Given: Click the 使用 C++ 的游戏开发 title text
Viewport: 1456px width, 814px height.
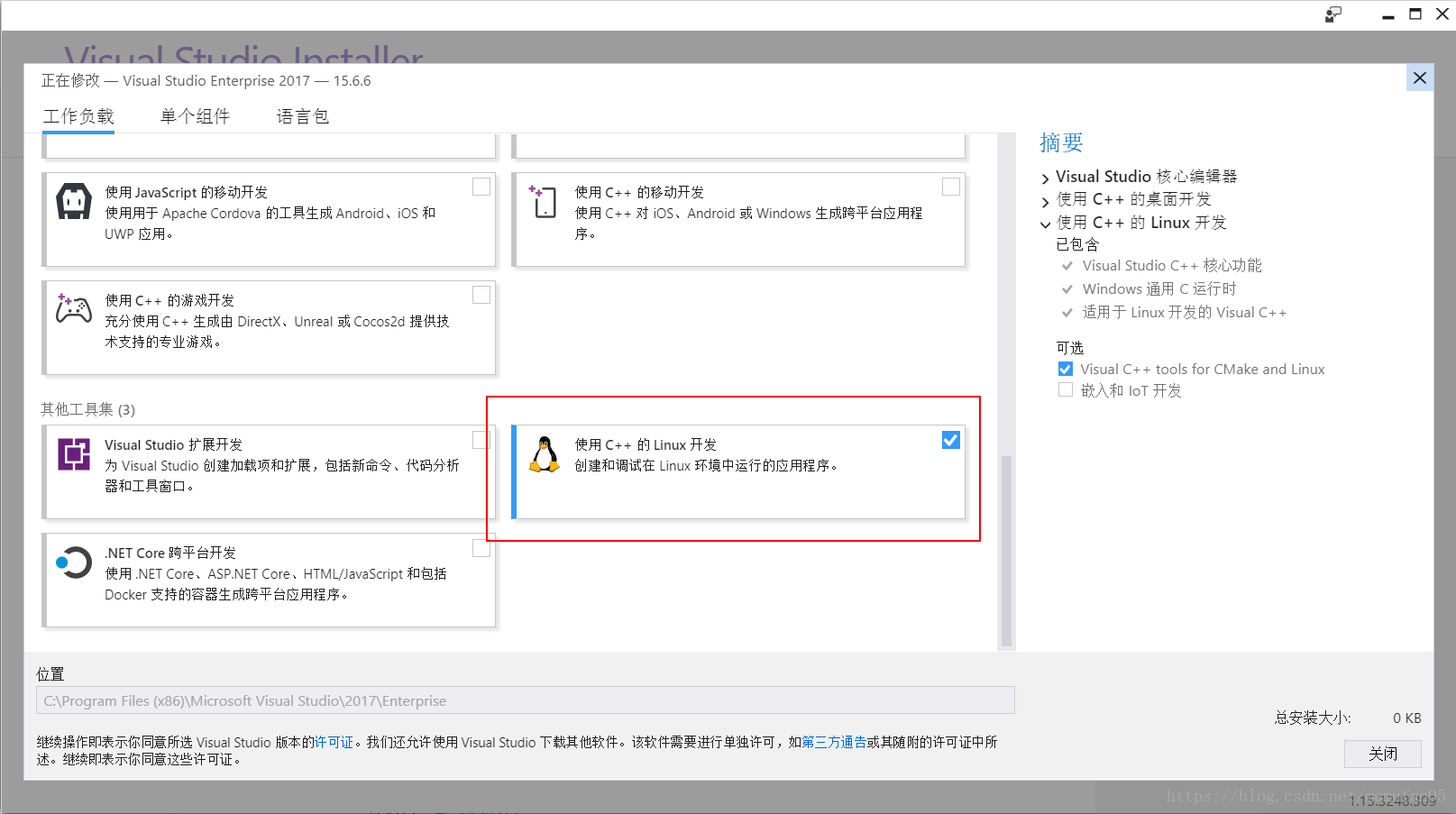Looking at the screenshot, I should pyautogui.click(x=169, y=300).
